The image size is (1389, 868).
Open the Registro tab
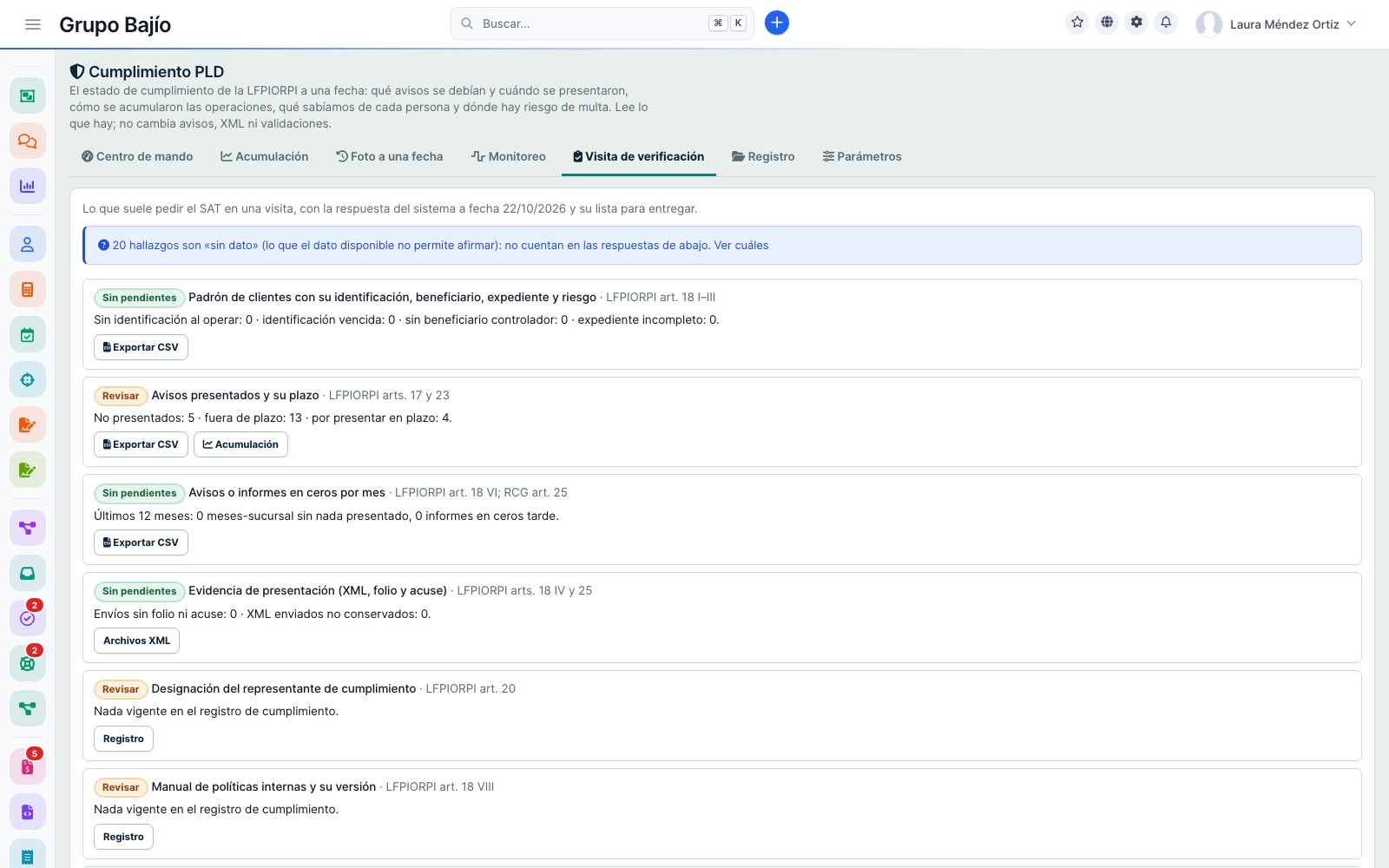[764, 156]
